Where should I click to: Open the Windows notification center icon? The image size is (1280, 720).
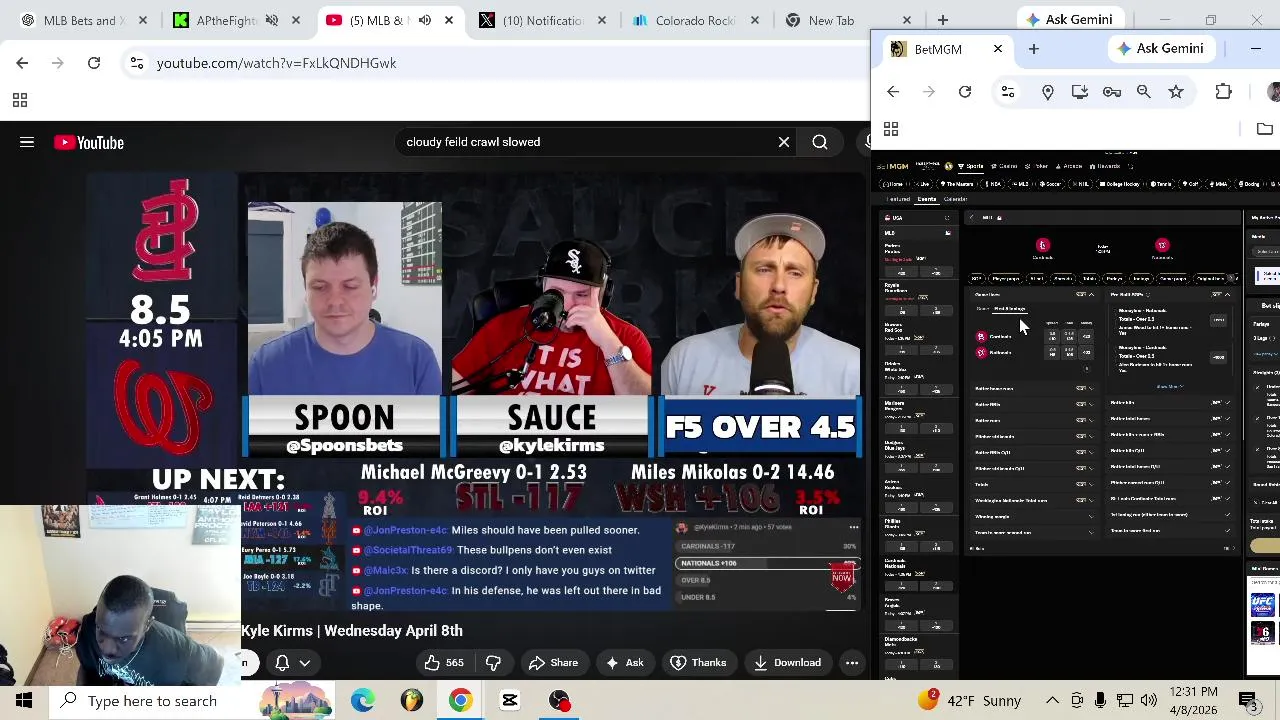(x=1249, y=701)
